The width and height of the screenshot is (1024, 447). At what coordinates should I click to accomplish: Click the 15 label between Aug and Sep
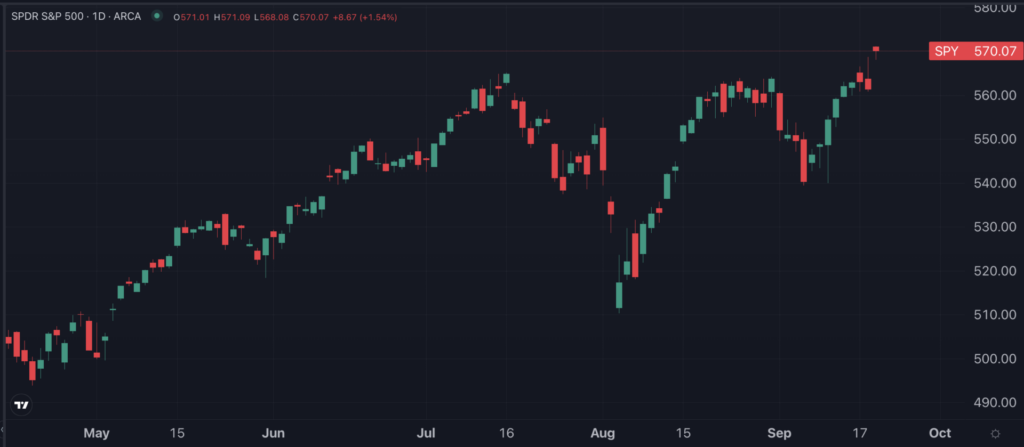point(682,433)
